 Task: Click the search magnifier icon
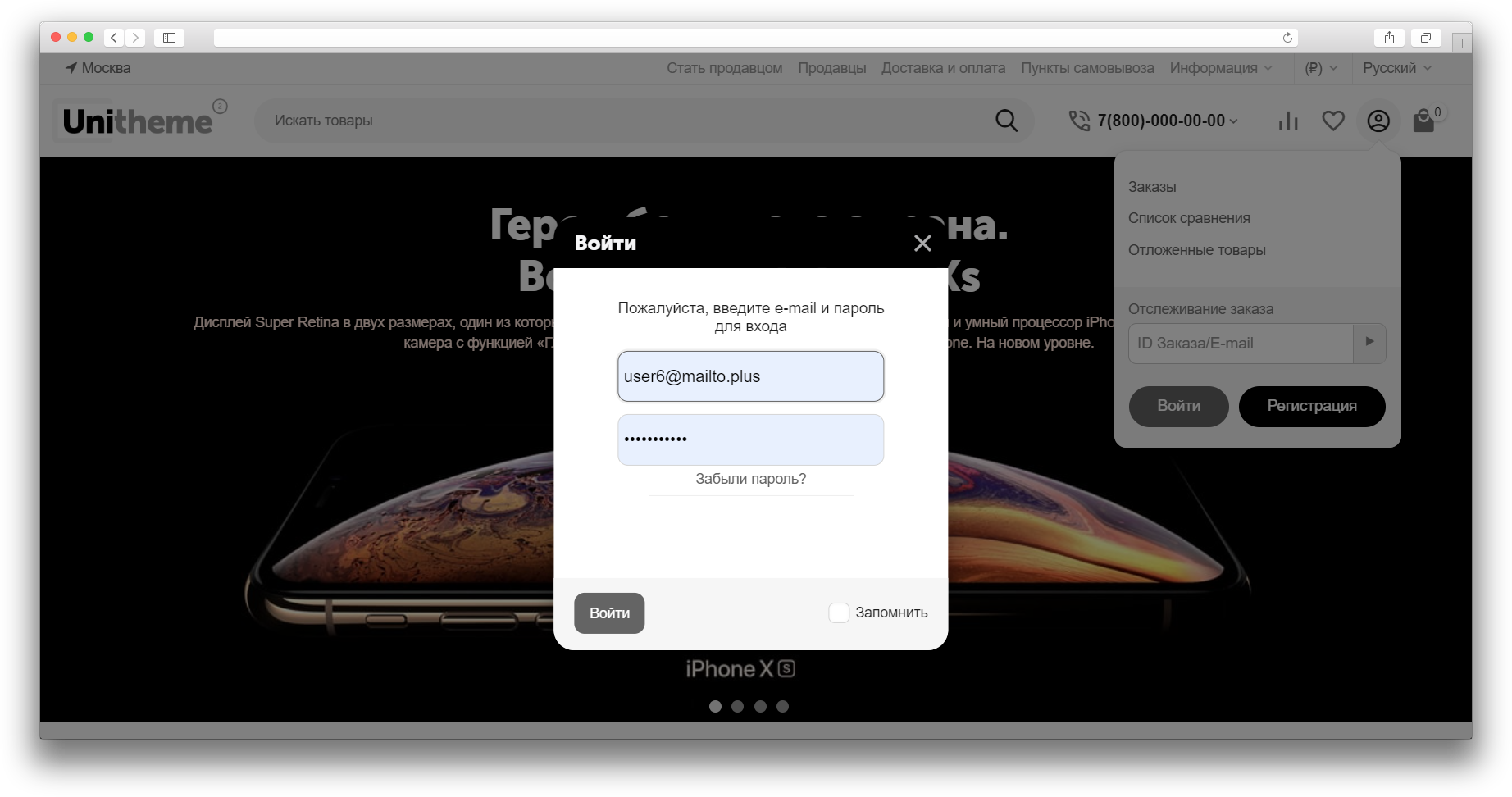[1006, 121]
